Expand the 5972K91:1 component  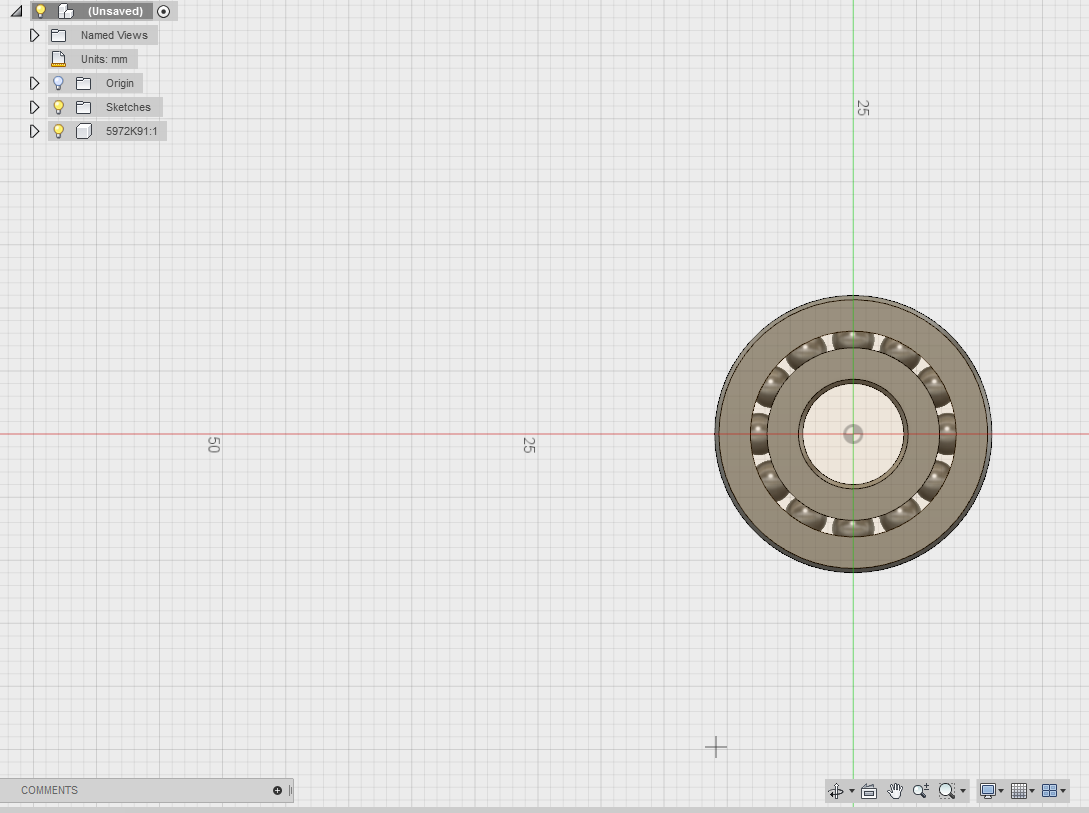34,131
